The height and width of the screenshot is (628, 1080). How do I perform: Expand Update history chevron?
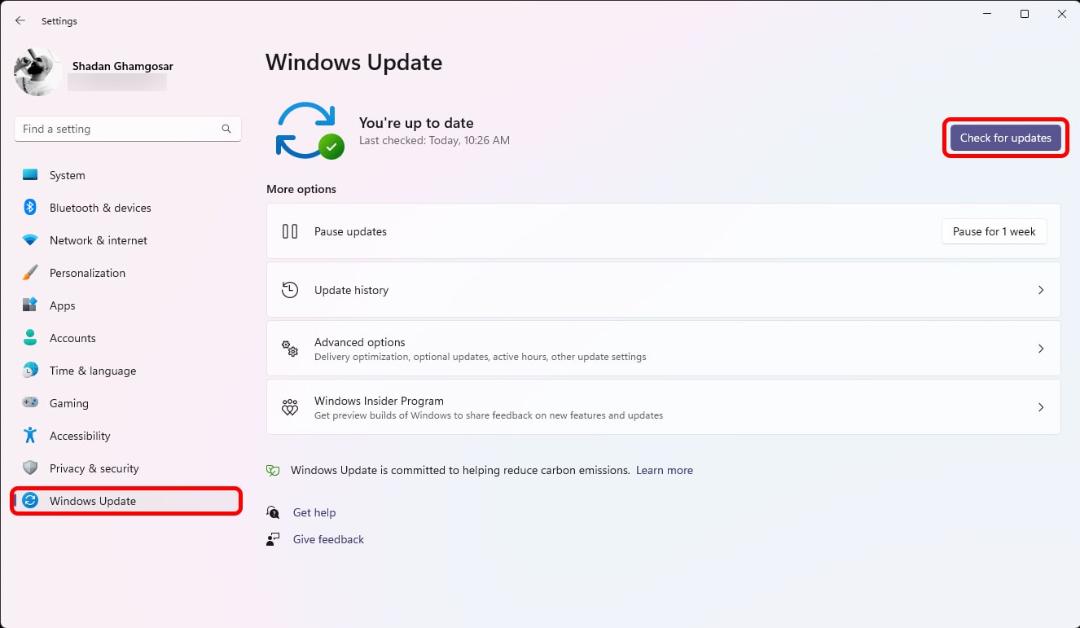(1041, 290)
